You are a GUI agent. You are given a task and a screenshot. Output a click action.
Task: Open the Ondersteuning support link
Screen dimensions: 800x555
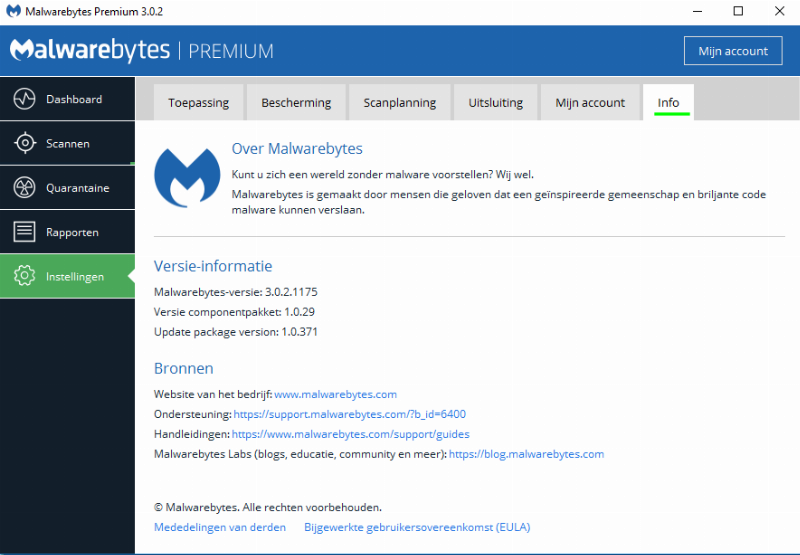pyautogui.click(x=349, y=414)
